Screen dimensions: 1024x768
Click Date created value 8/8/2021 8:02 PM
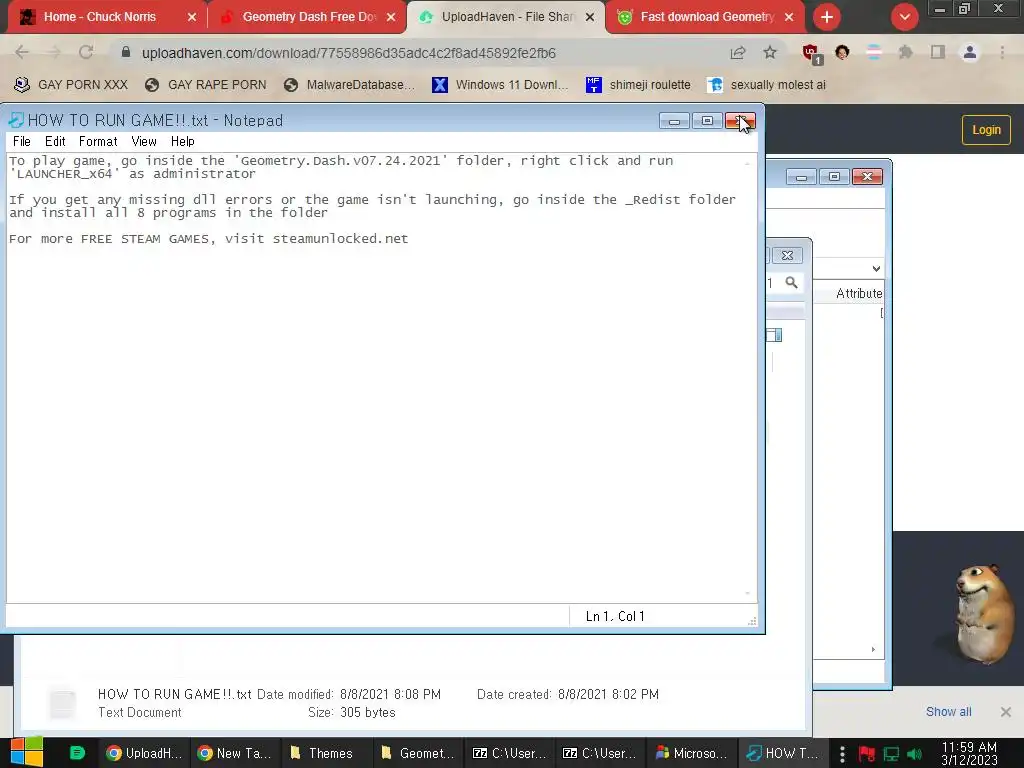(608, 695)
